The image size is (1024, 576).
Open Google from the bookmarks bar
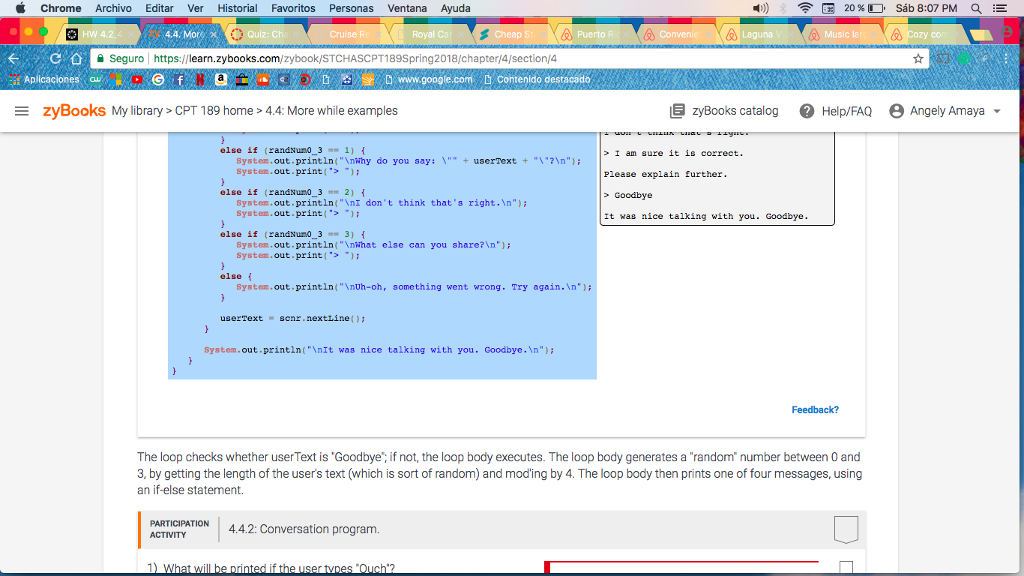tap(157, 80)
